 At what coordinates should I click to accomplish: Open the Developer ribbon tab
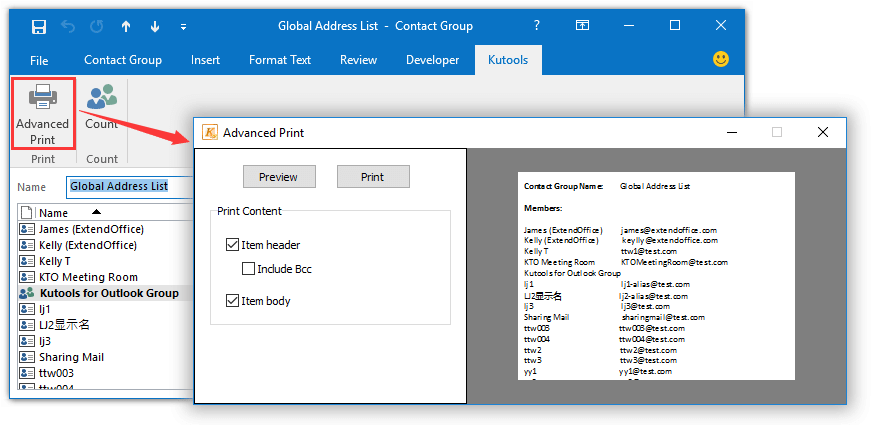(x=432, y=60)
